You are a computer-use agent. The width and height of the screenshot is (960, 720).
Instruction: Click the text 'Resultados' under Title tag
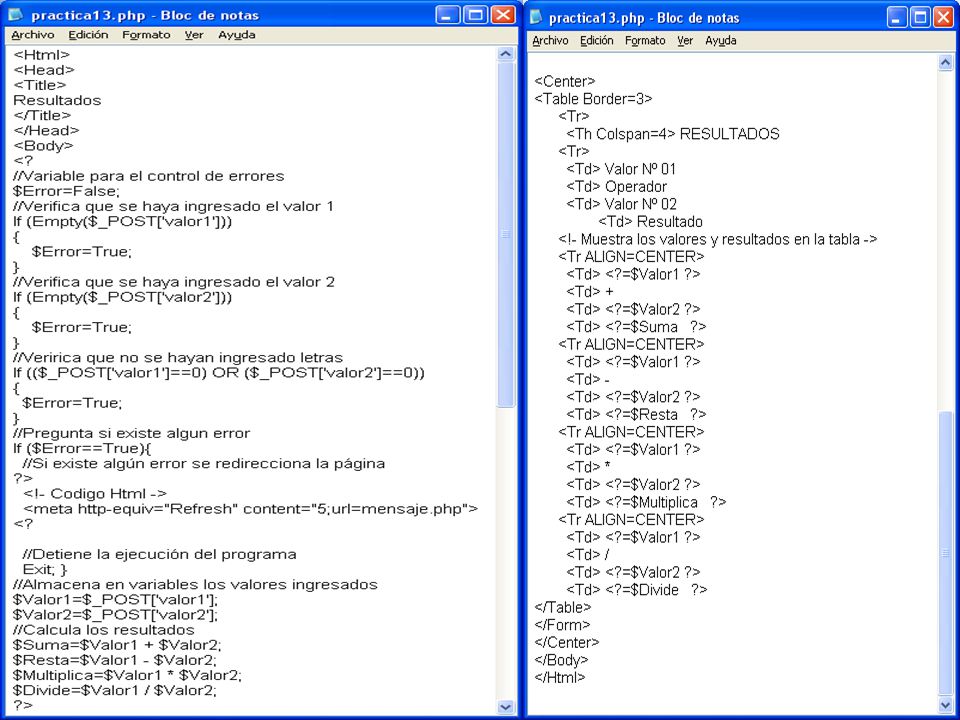point(57,100)
